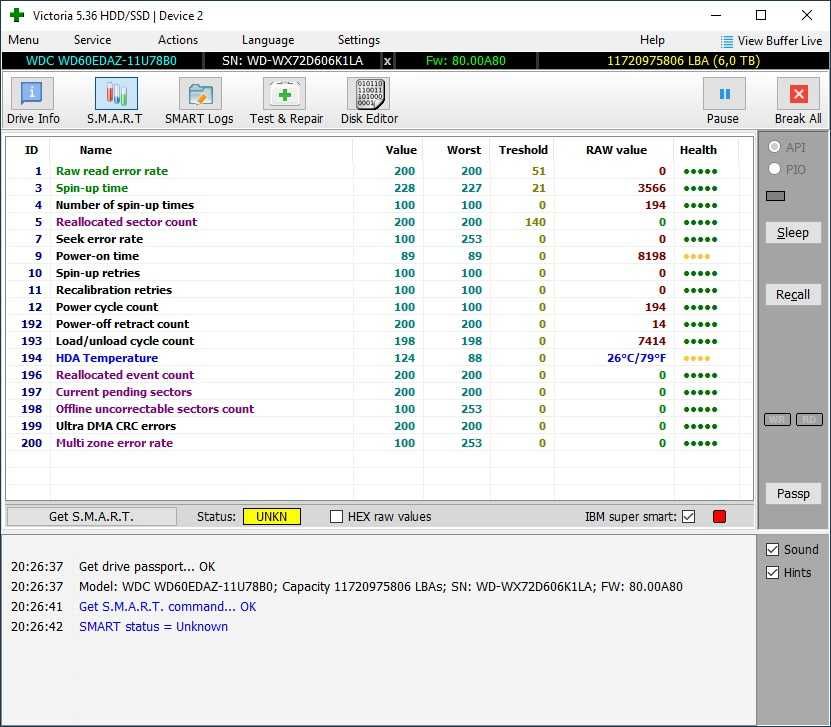Click the yellow UNKN status indicator
Image resolution: width=831 pixels, height=727 pixels.
tap(271, 517)
